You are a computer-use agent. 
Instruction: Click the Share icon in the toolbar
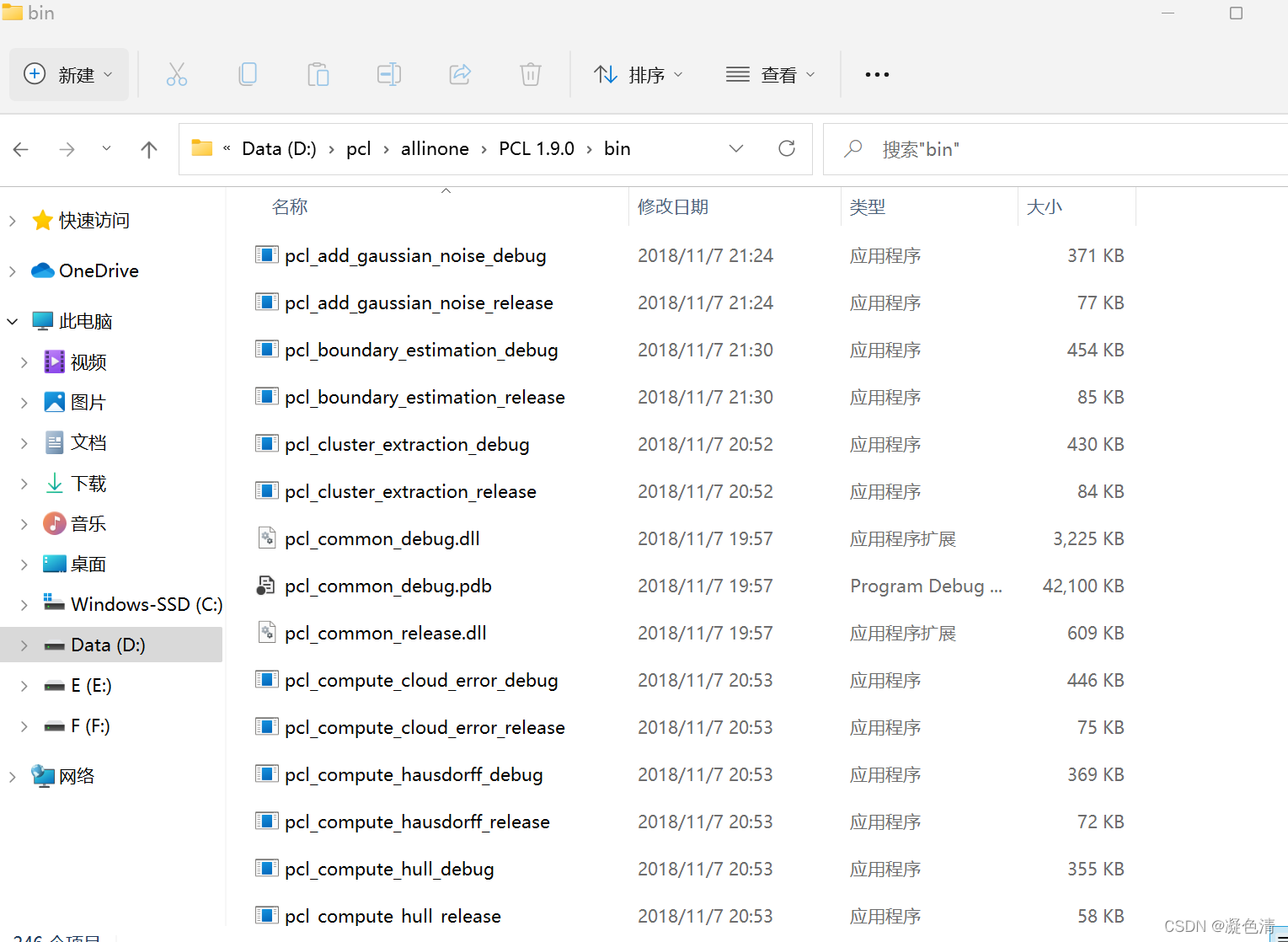click(x=459, y=74)
